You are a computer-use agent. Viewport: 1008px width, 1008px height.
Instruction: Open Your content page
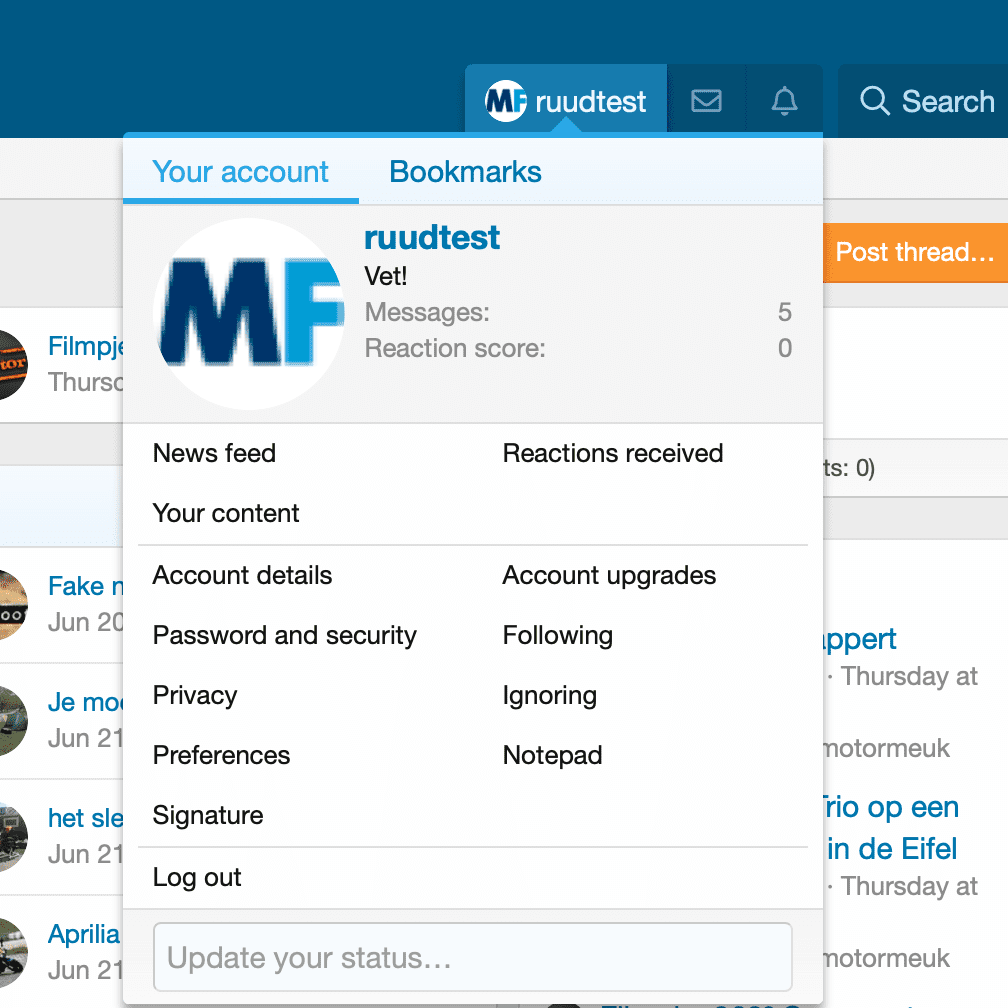point(226,513)
